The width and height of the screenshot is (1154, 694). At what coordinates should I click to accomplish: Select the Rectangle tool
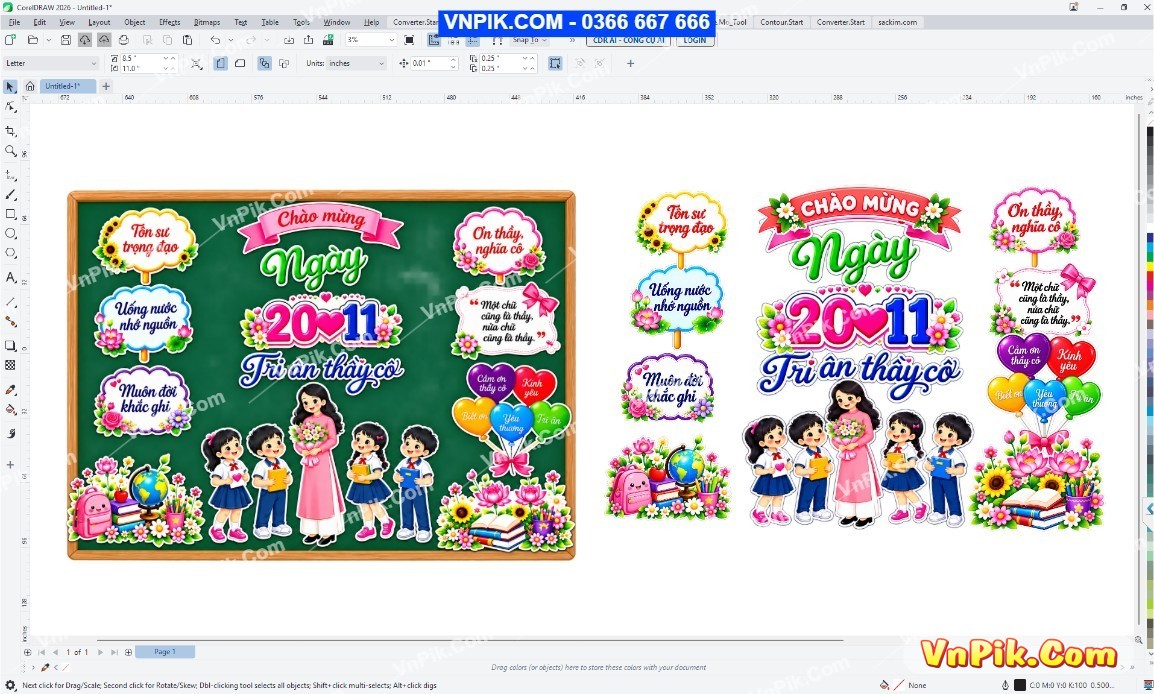[x=10, y=214]
